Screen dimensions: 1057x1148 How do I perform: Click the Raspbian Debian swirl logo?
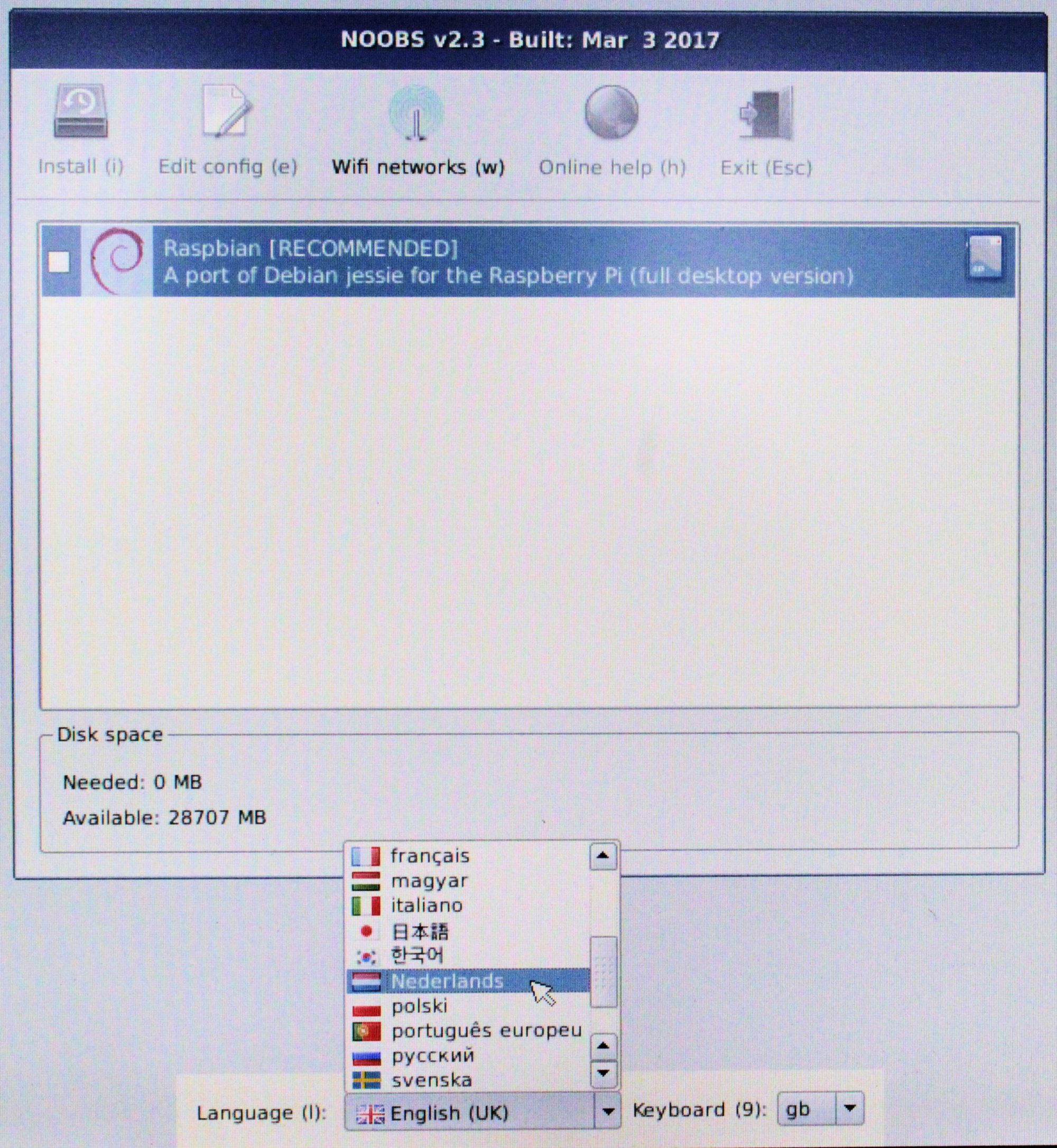pos(117,260)
